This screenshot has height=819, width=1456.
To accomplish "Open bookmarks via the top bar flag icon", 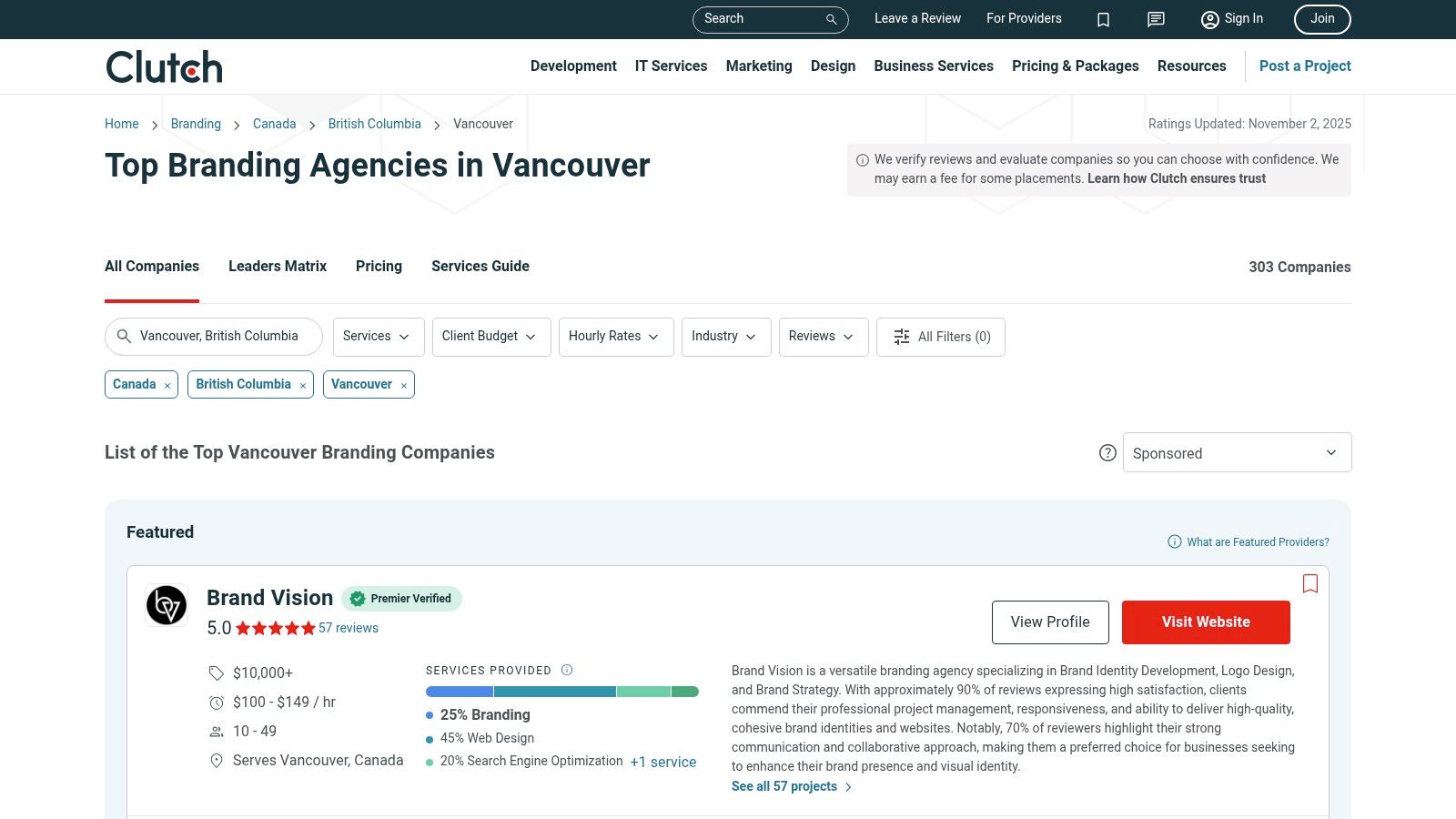I will click(x=1103, y=19).
